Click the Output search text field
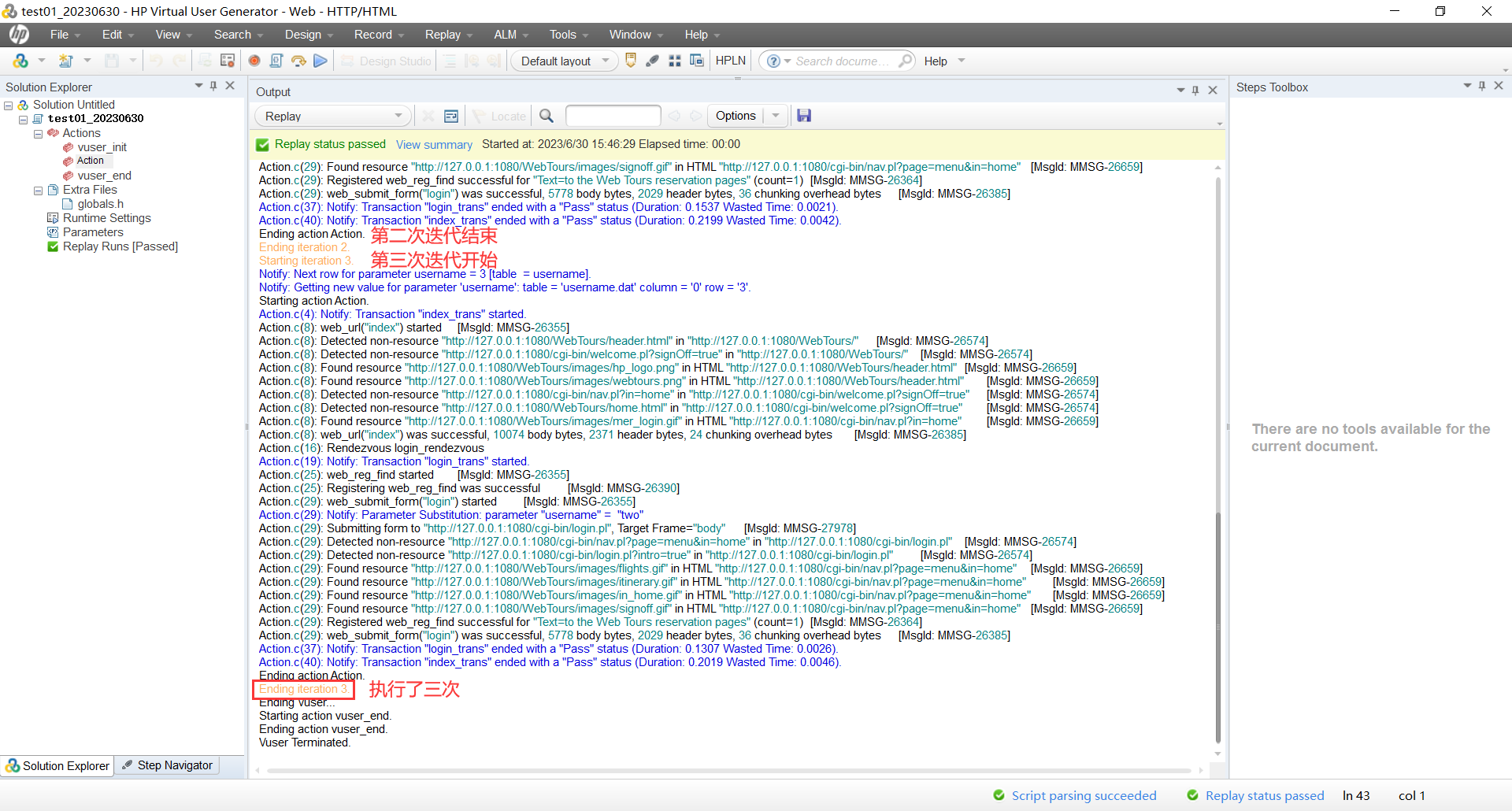 click(x=613, y=116)
